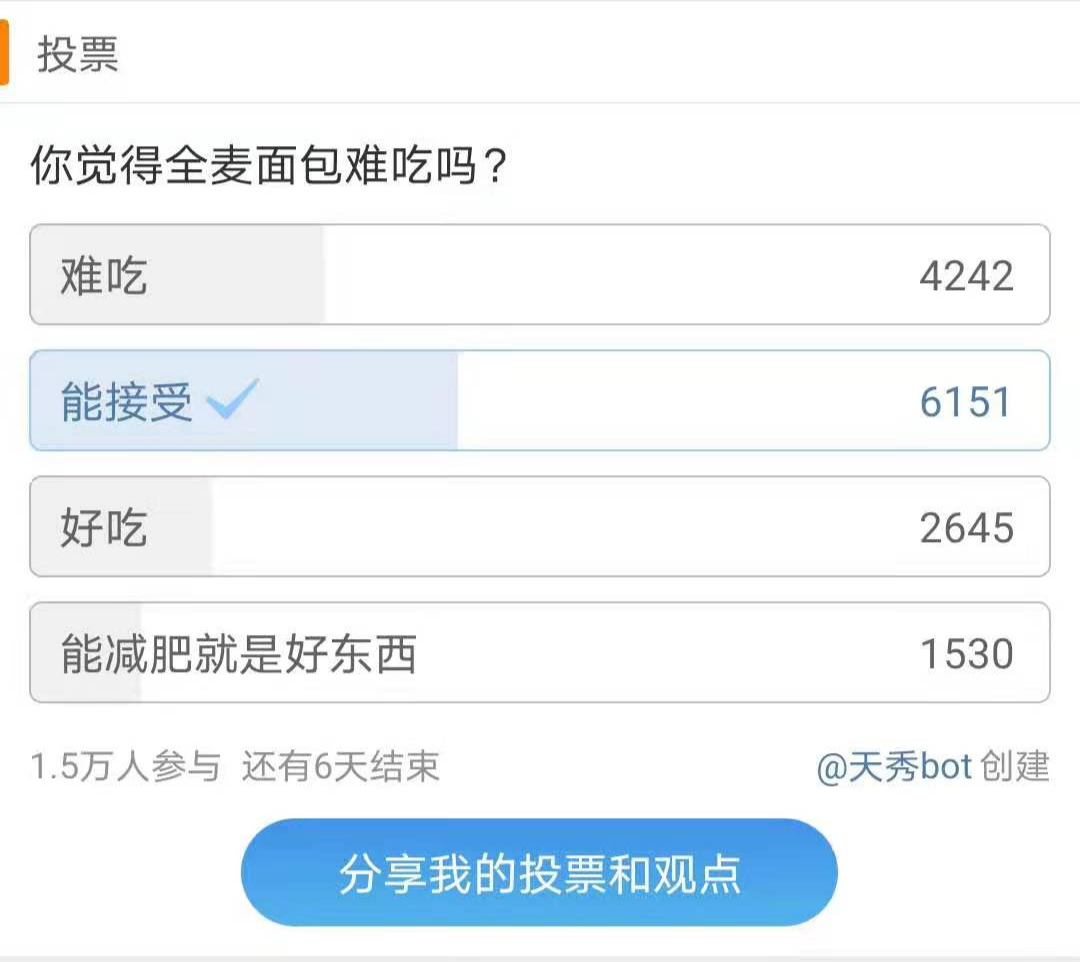Click the gray progress fill of 好吃

(x=180, y=527)
